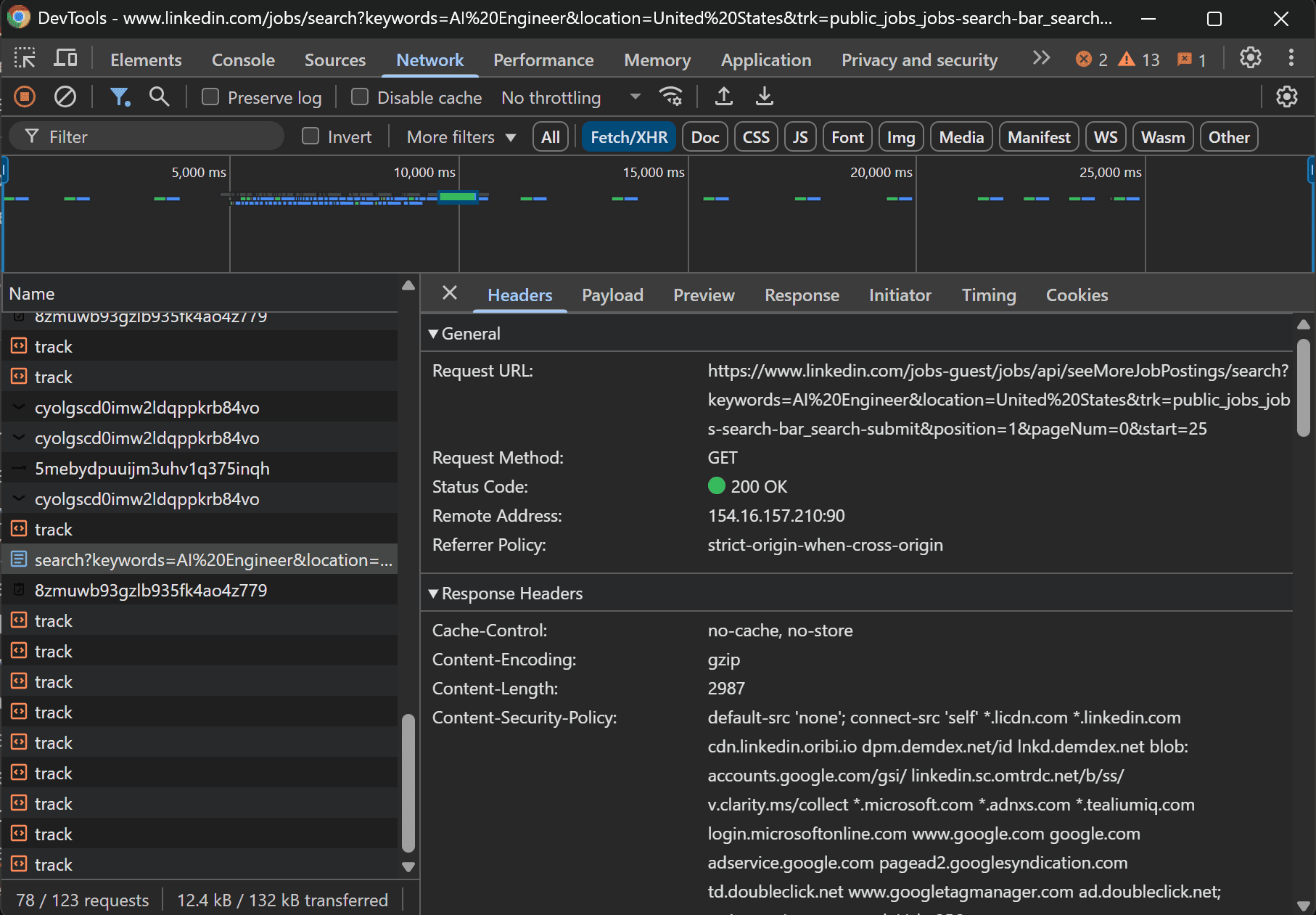Switch to the Console panel

coord(242,60)
